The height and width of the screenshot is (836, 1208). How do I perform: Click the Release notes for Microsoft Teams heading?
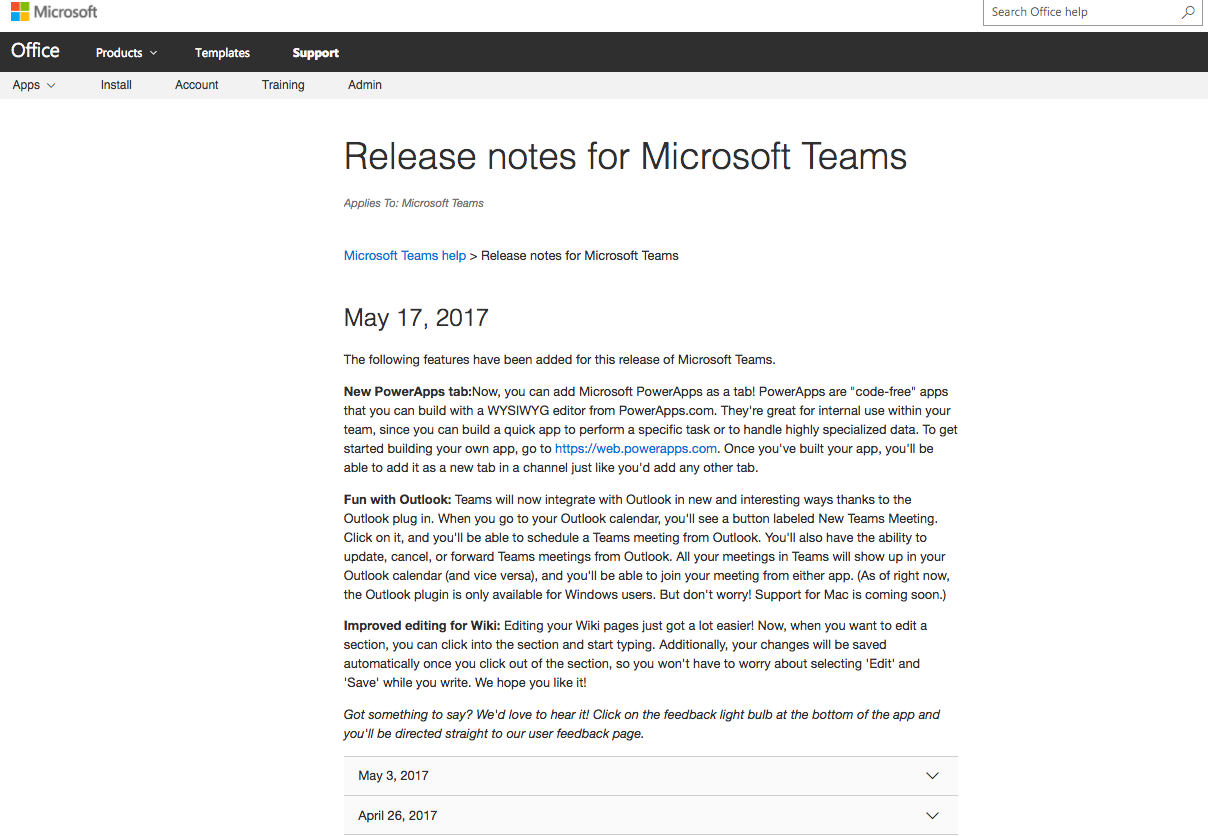[625, 157]
